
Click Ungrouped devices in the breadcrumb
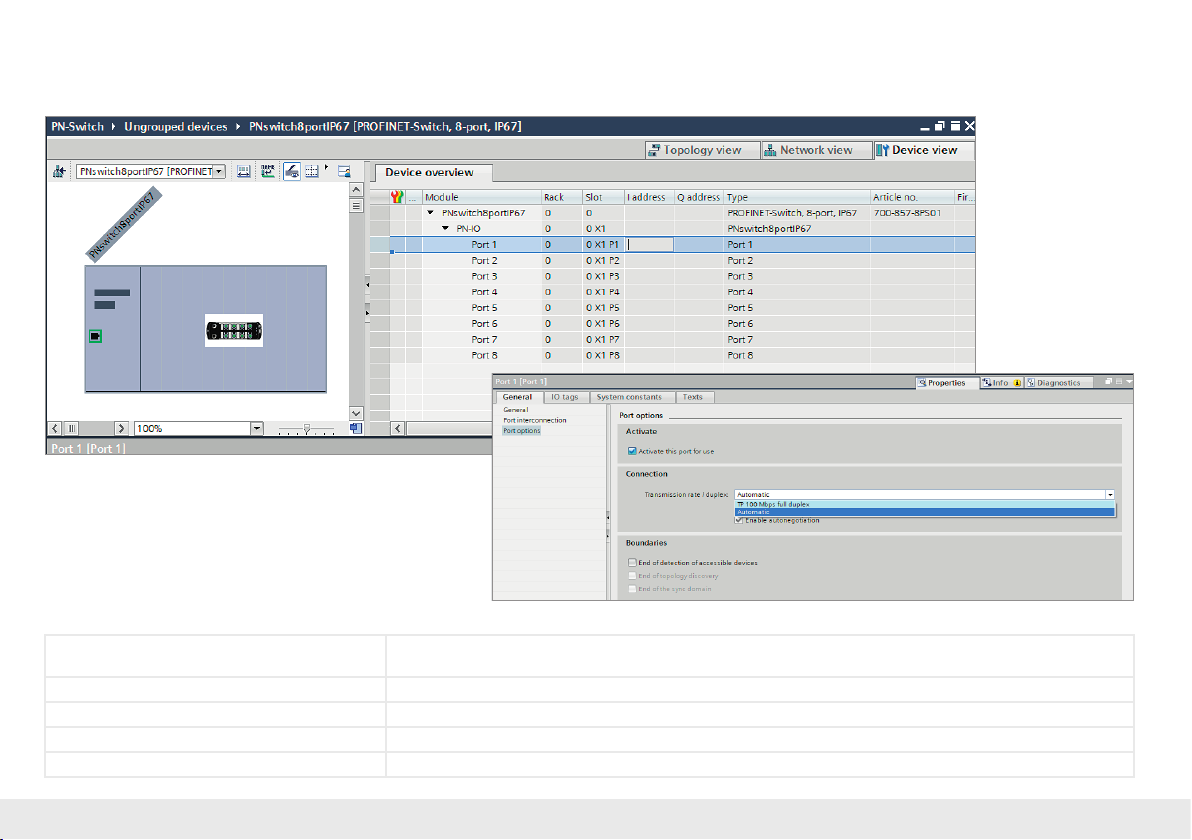pyautogui.click(x=176, y=127)
